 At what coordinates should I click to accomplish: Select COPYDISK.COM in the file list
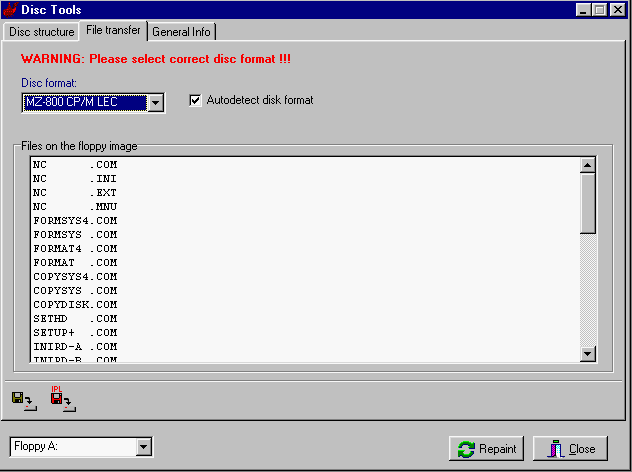[x=75, y=304]
